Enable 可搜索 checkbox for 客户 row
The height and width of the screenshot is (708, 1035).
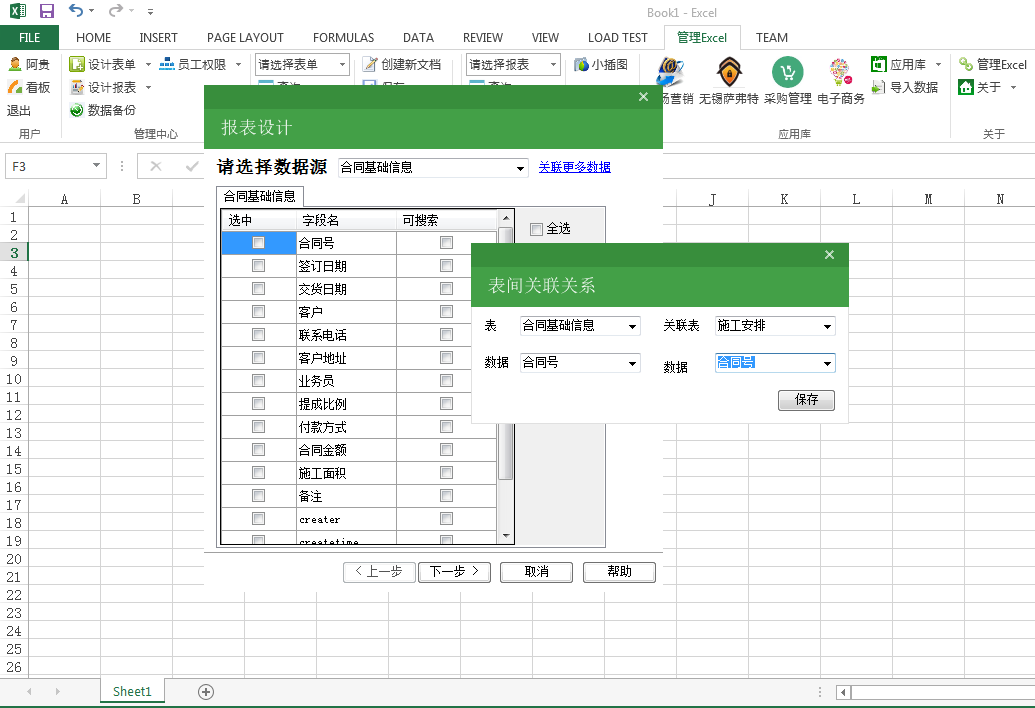coord(446,312)
